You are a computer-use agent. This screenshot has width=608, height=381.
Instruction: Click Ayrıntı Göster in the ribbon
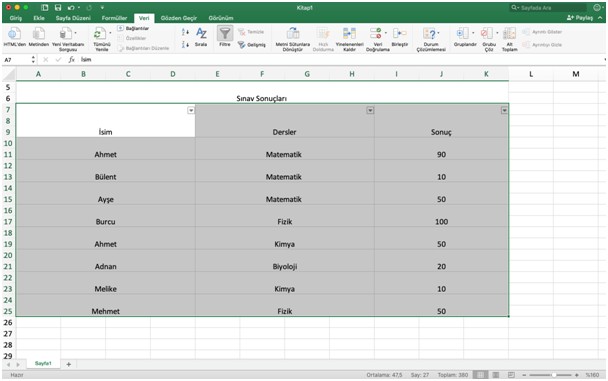542,32
